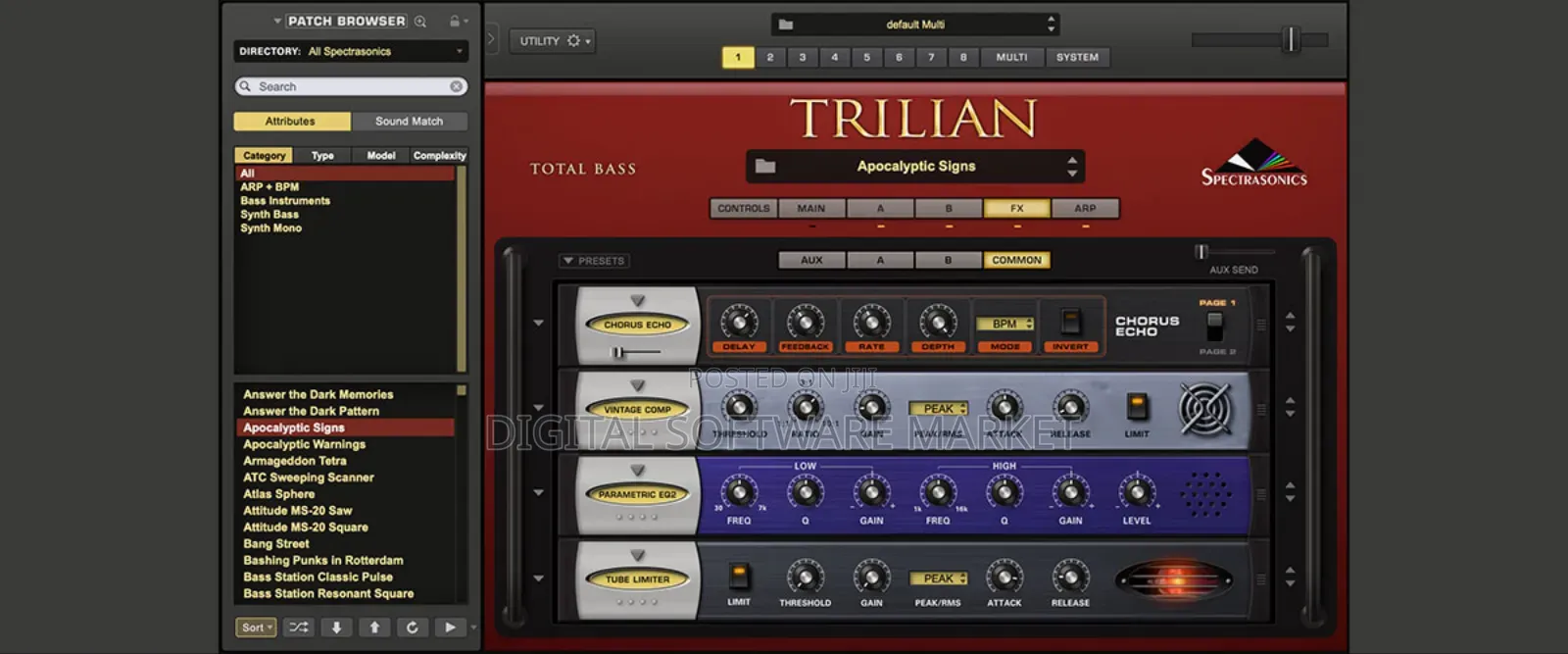Select the COMMON FX rack tab

(1016, 260)
